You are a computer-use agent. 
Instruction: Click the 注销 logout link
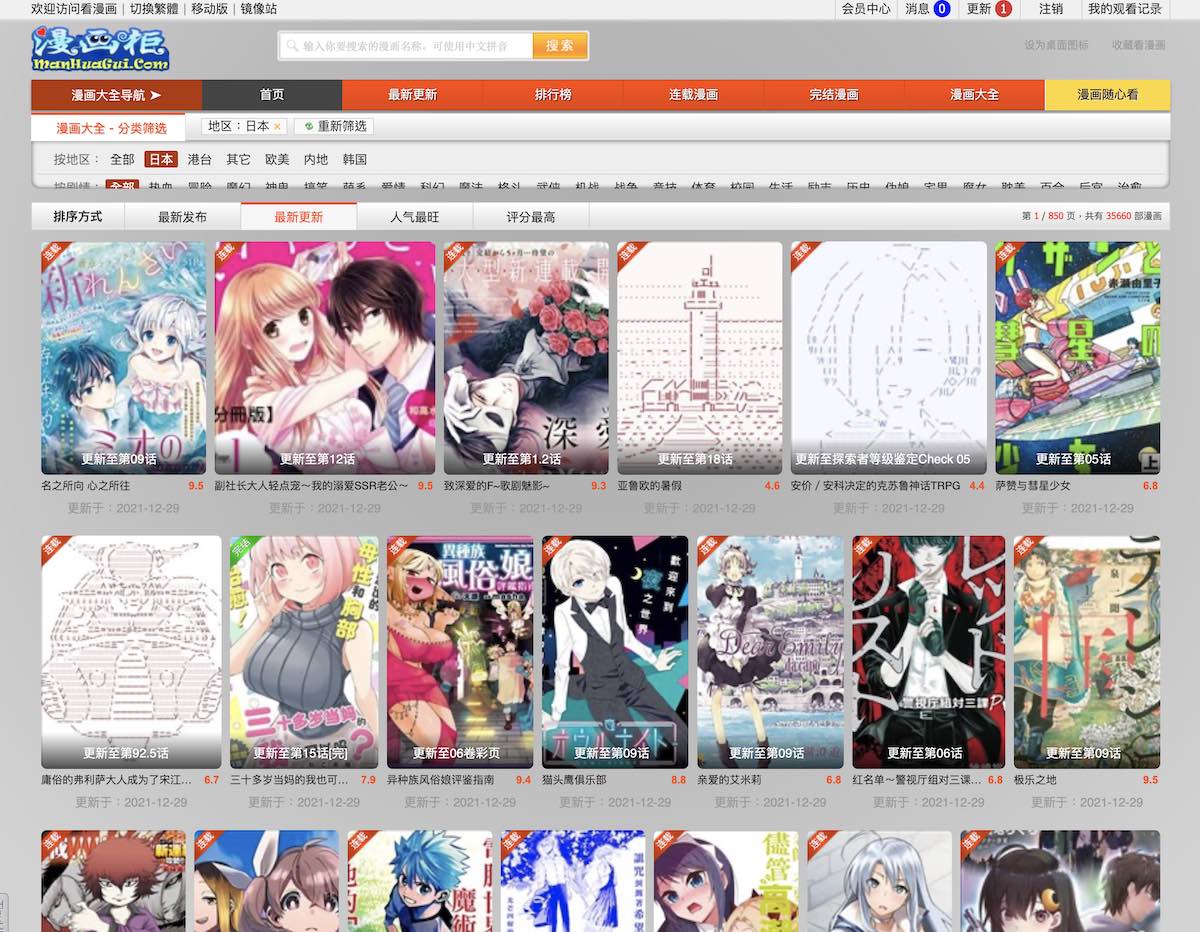point(1051,9)
